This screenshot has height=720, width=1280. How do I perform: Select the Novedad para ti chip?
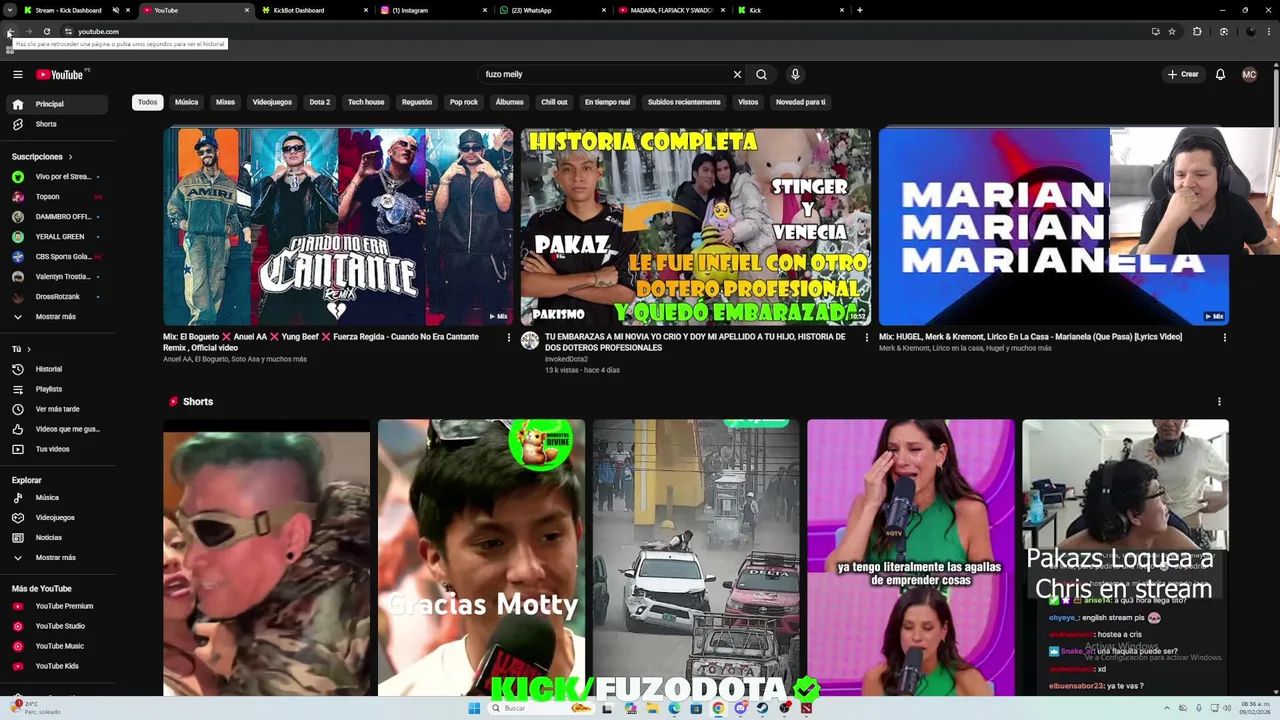tap(801, 102)
